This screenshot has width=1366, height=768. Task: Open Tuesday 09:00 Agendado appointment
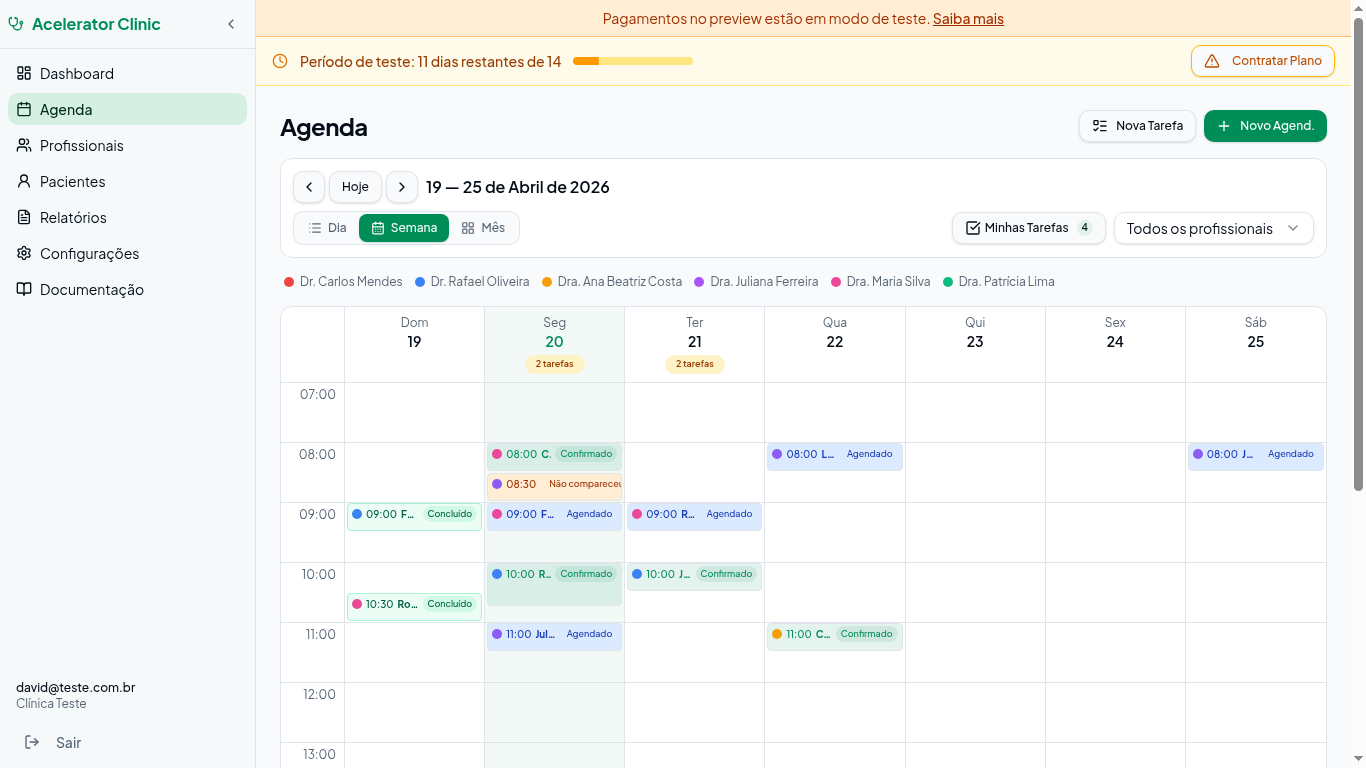[695, 517]
